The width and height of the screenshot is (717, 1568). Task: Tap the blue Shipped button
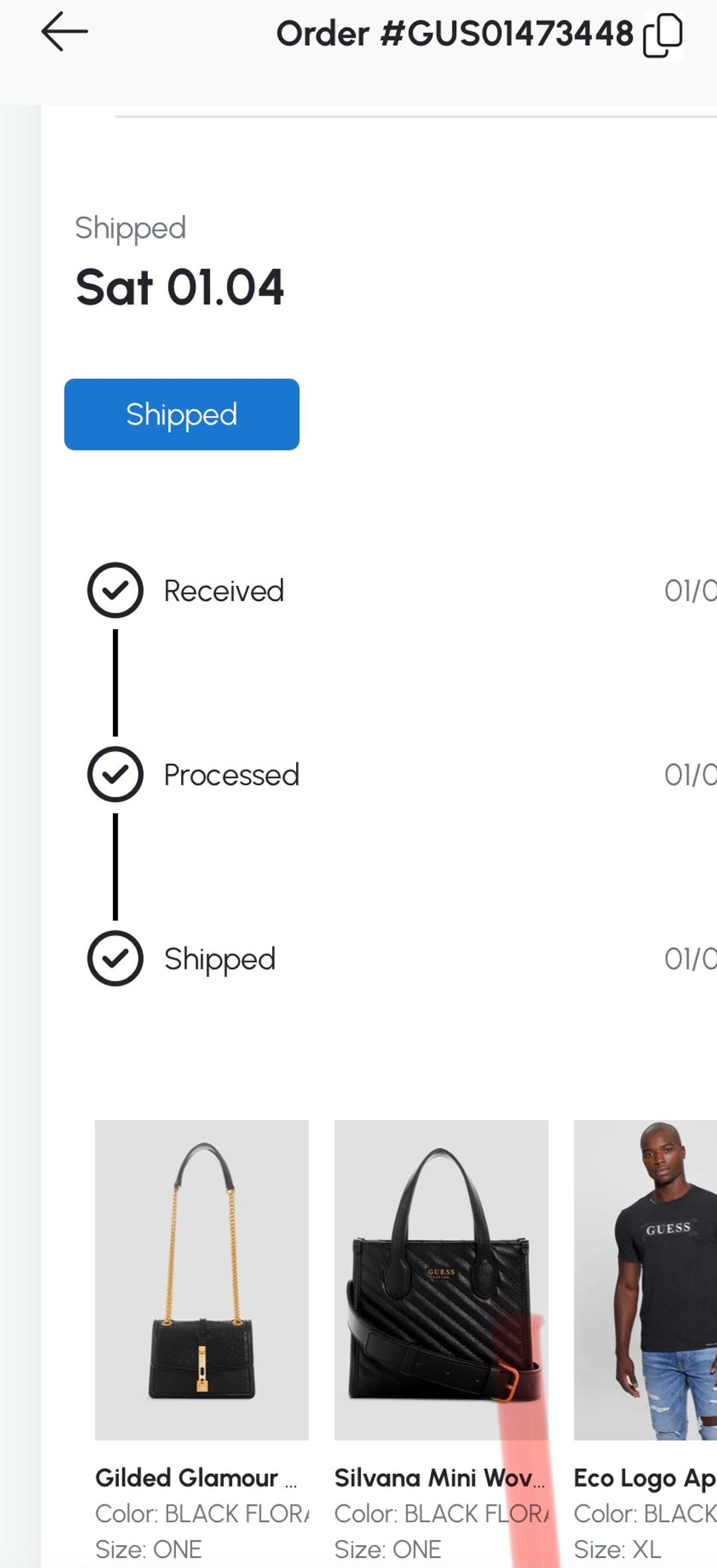pyautogui.click(x=182, y=414)
